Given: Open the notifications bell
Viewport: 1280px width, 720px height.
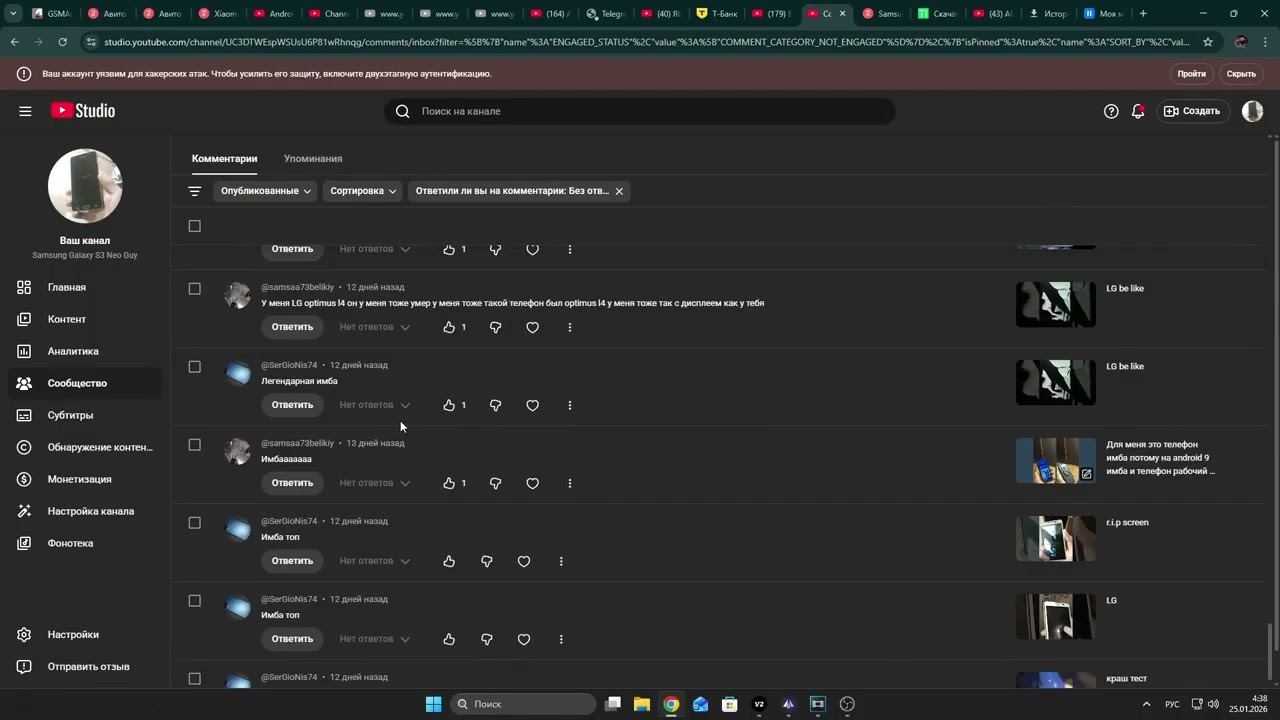Looking at the screenshot, I should pos(1138,111).
